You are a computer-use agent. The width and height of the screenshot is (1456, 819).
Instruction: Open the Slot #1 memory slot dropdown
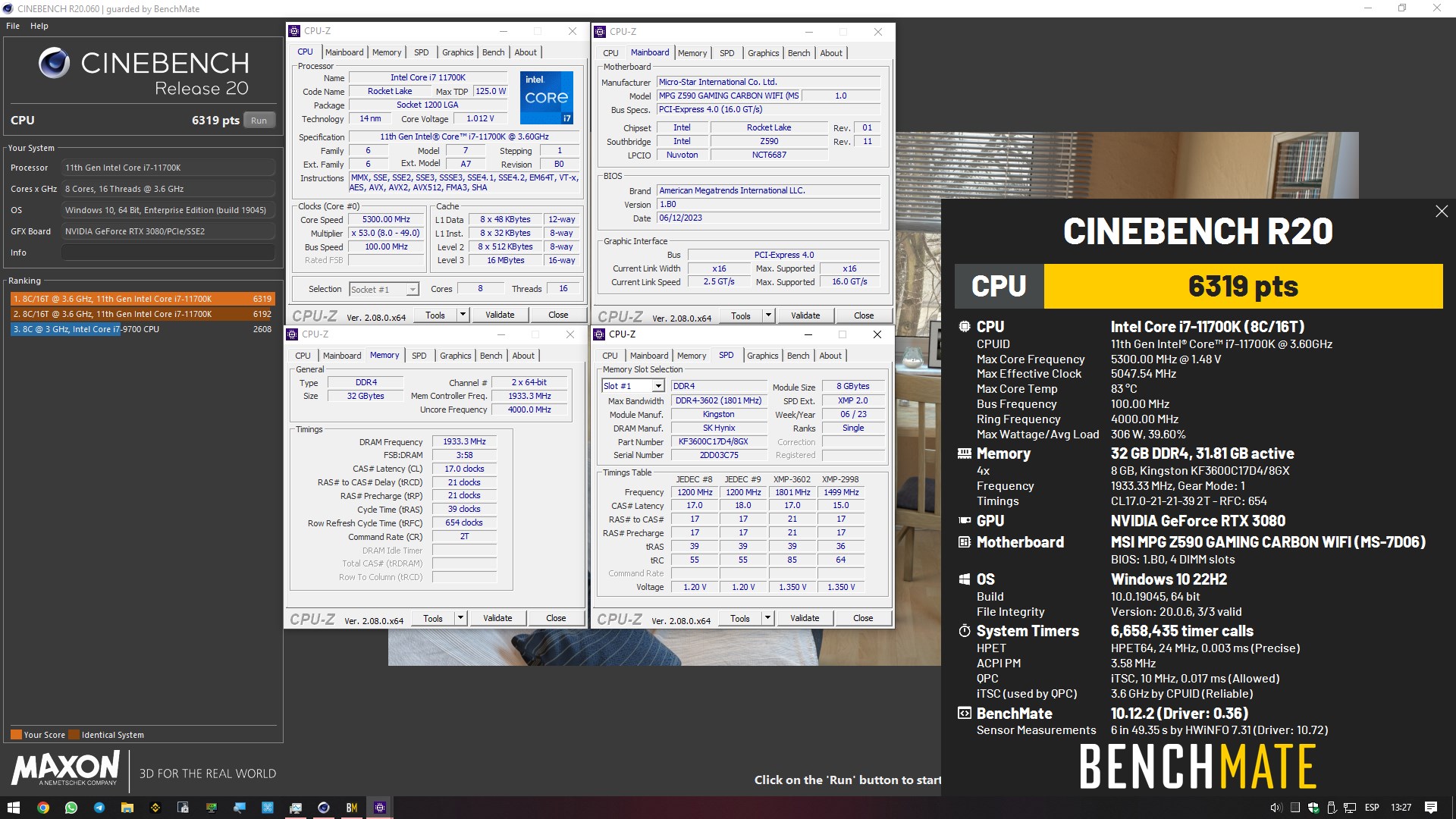coord(633,386)
